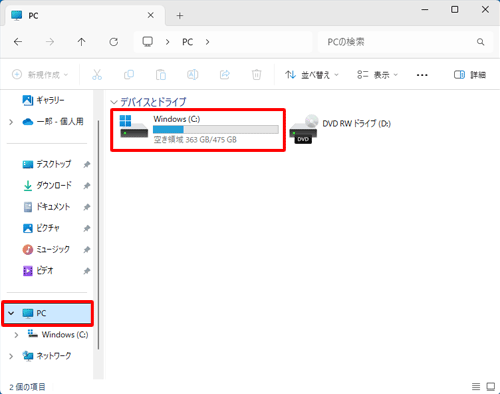Viewport: 500px width, 394px height.
Task: Open the three-dots more options menu
Action: pyautogui.click(x=422, y=75)
